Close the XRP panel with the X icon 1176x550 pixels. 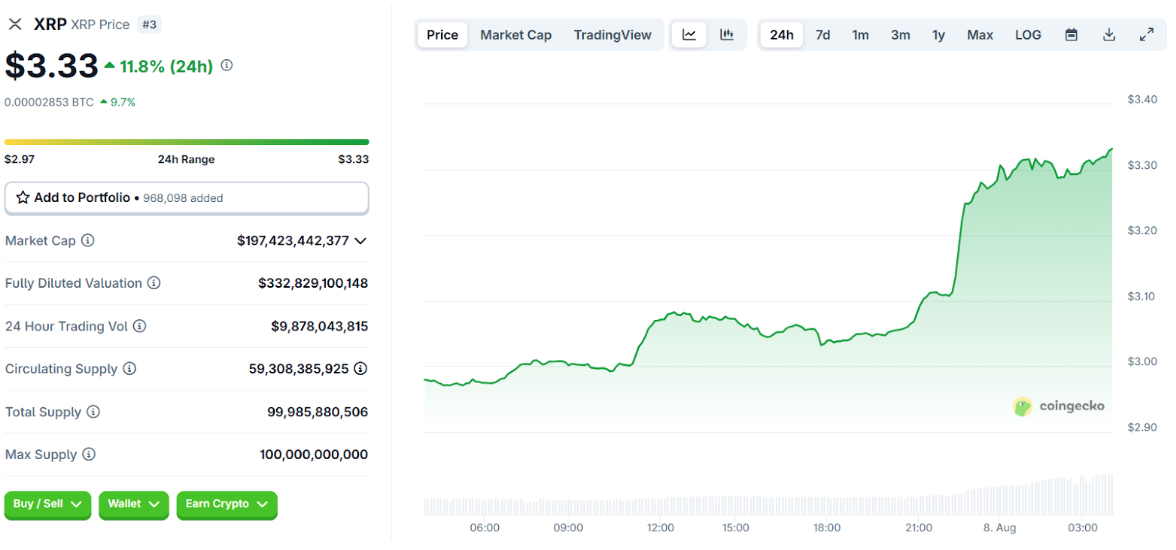click(x=15, y=24)
